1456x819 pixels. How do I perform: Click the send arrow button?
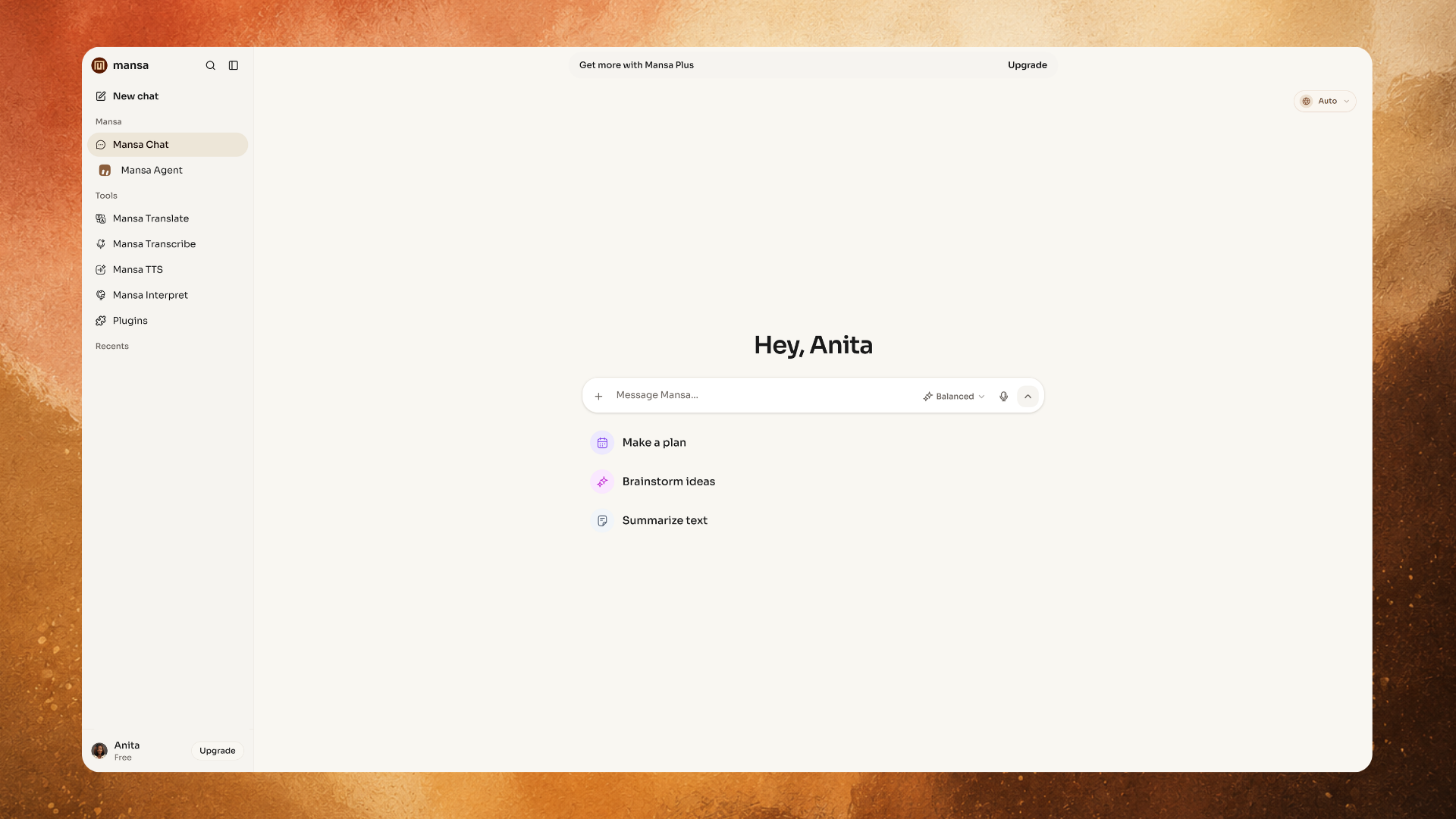[1028, 397]
